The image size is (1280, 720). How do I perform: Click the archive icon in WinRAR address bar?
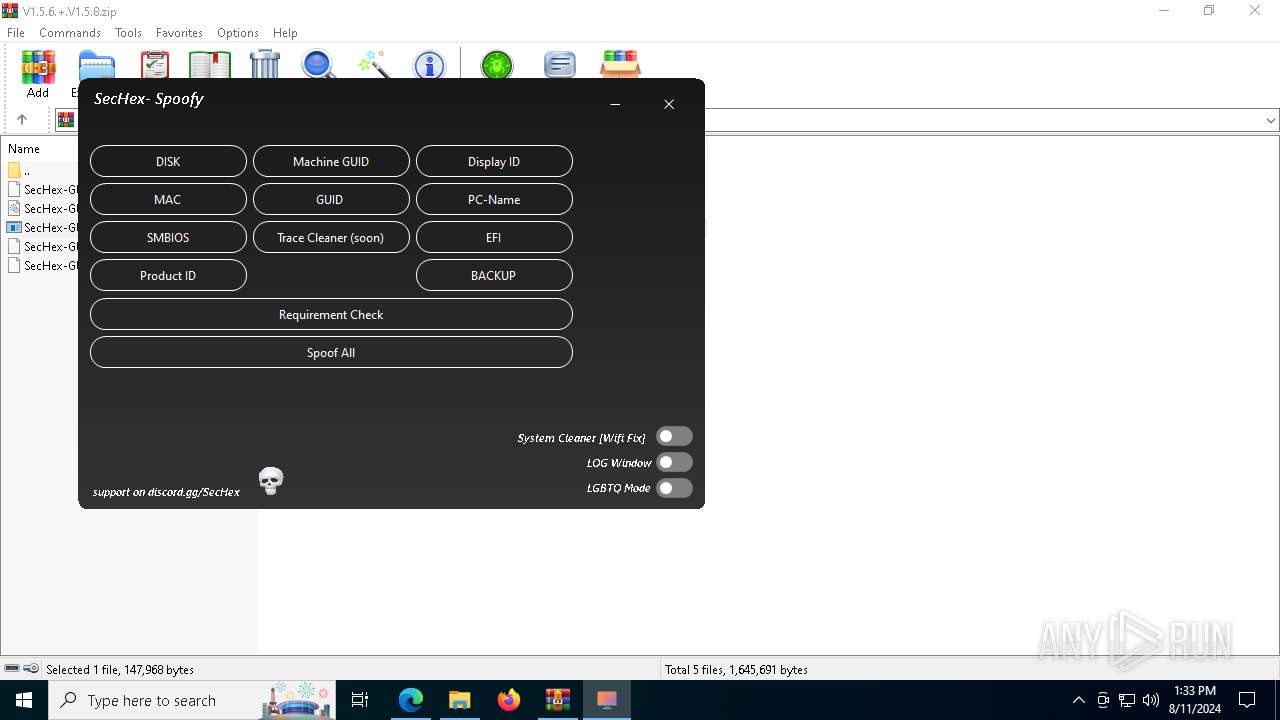click(66, 120)
